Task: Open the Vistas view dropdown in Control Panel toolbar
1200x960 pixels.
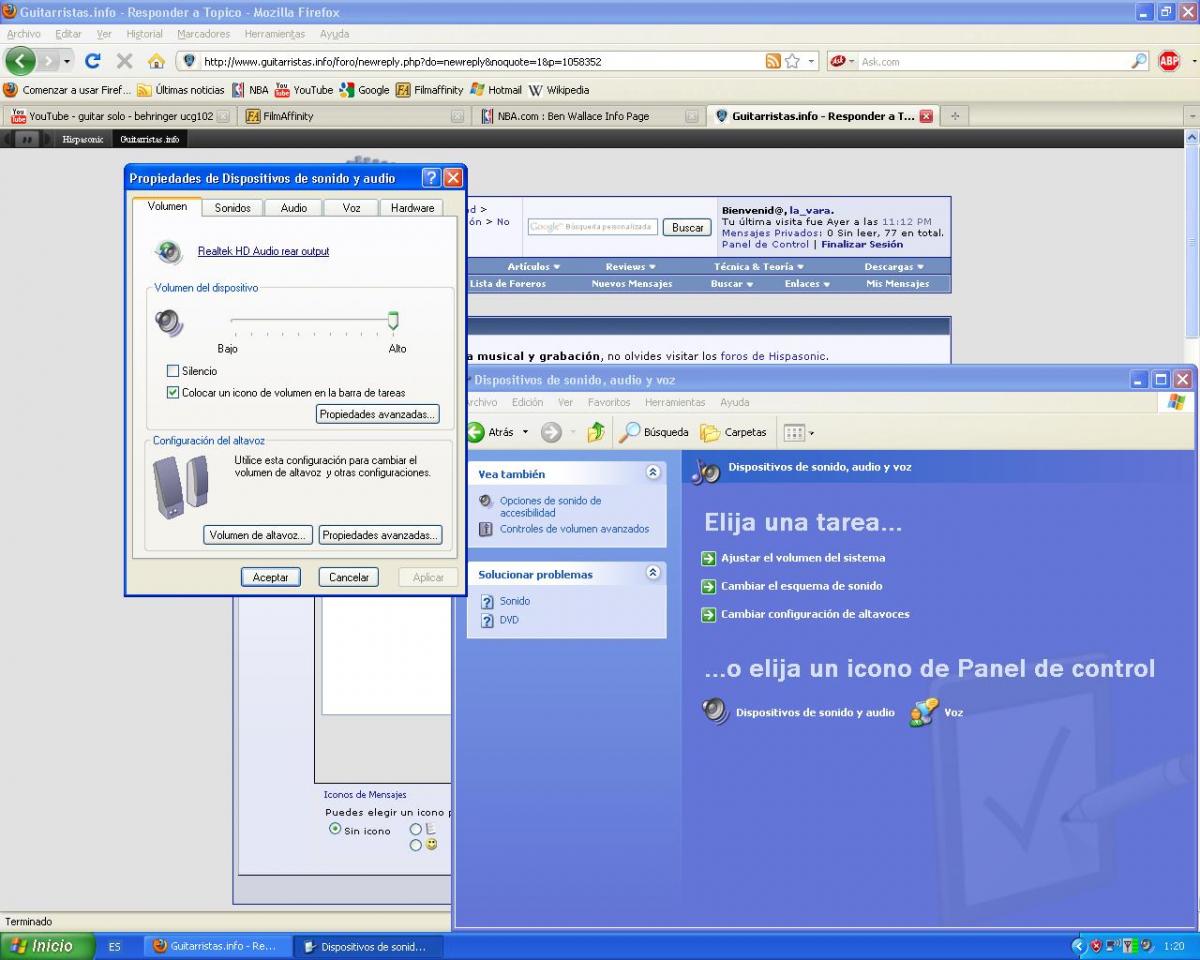Action: [x=799, y=432]
